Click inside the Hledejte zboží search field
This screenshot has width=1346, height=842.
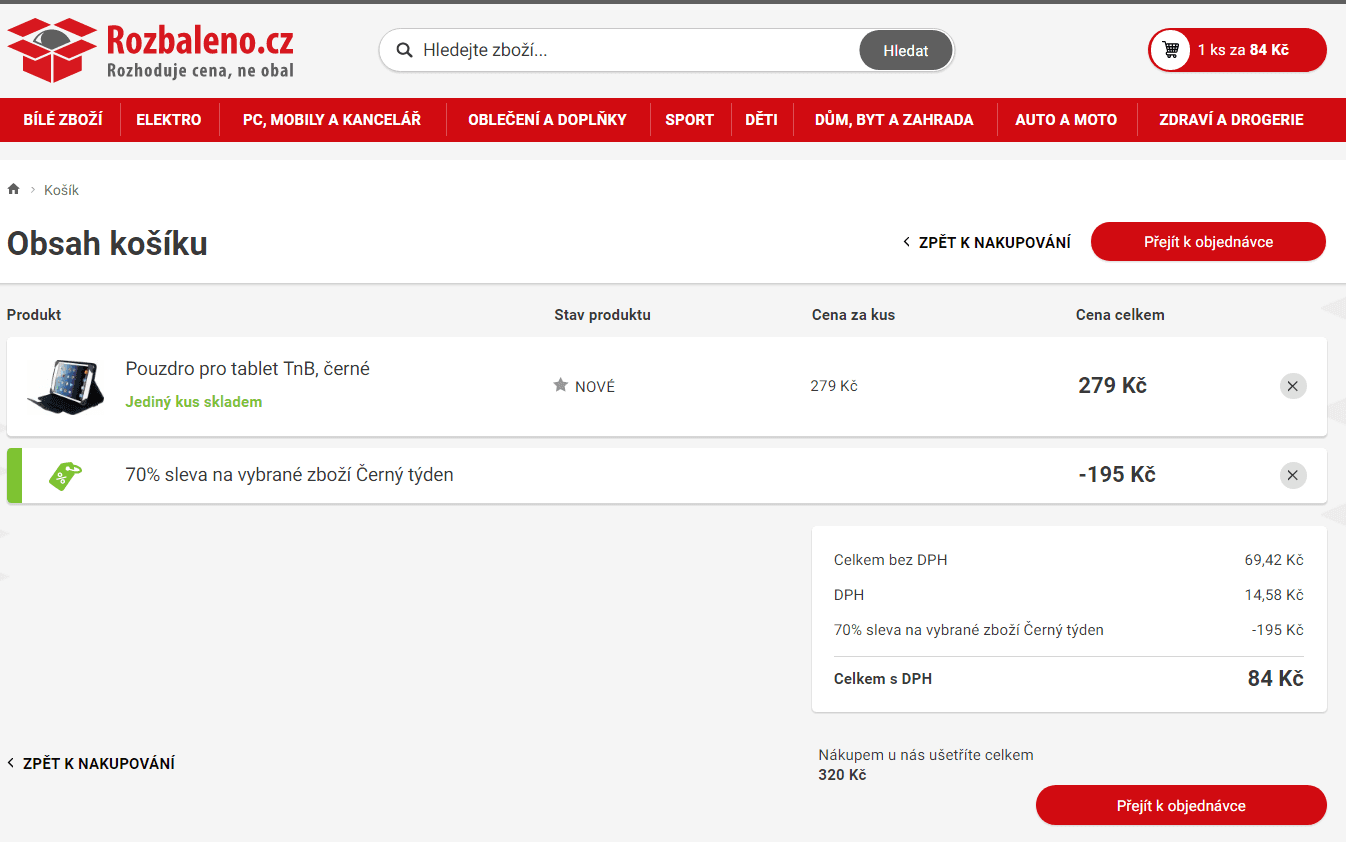600,50
